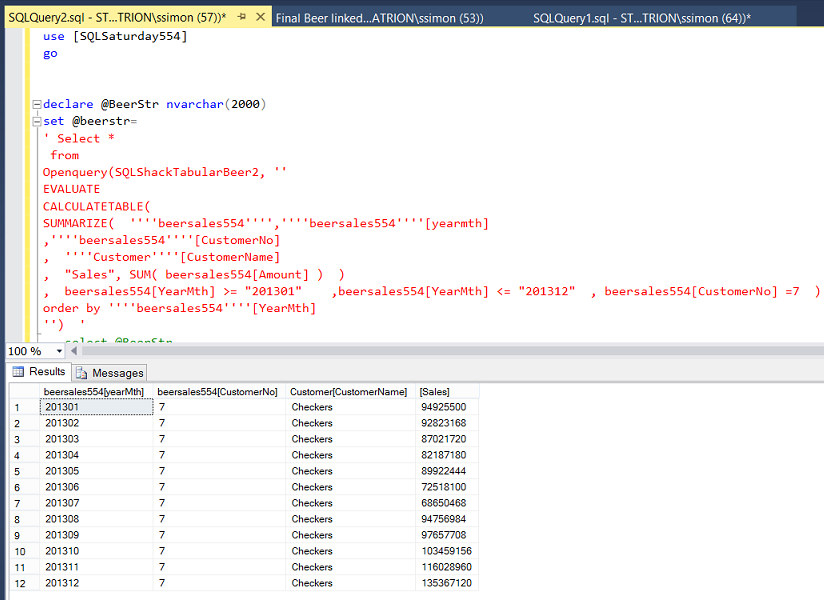Collapse the declare @BeerStr code block
Image resolution: width=824 pixels, height=600 pixels.
click(x=35, y=104)
